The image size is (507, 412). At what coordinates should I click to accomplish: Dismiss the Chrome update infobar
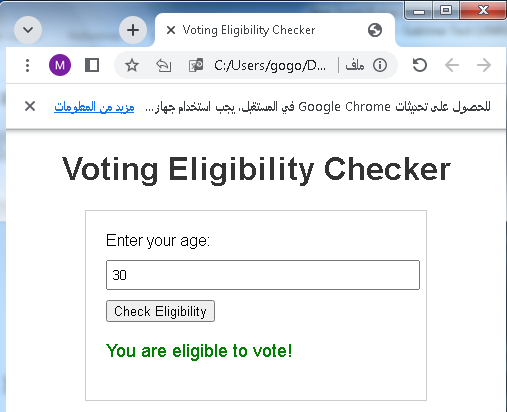(30, 107)
